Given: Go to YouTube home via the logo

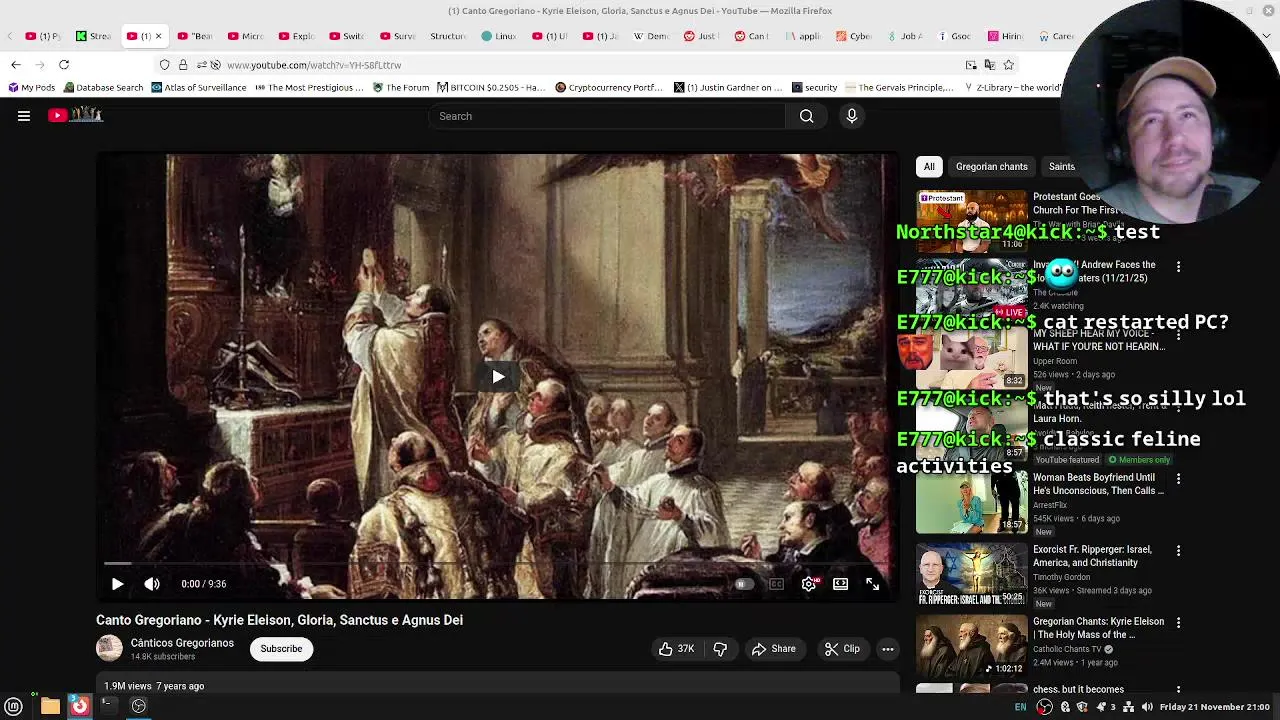Looking at the screenshot, I should 75,115.
